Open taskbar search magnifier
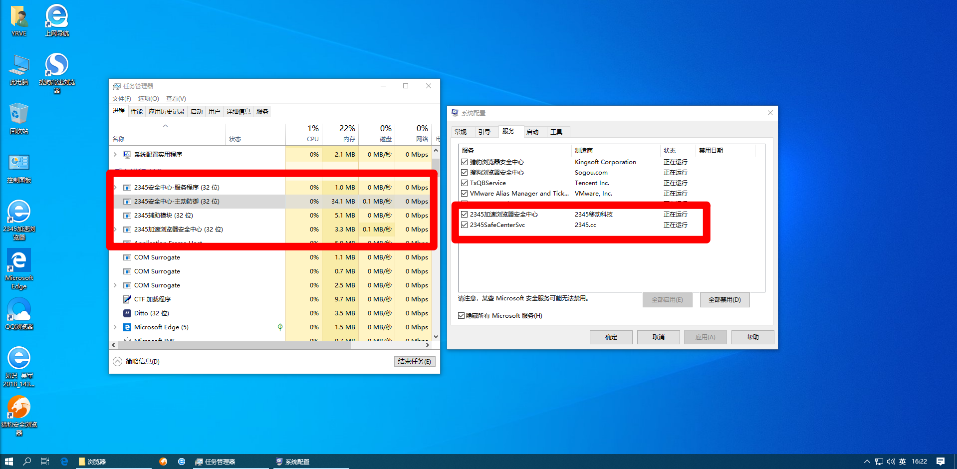957x469 pixels. point(27,462)
